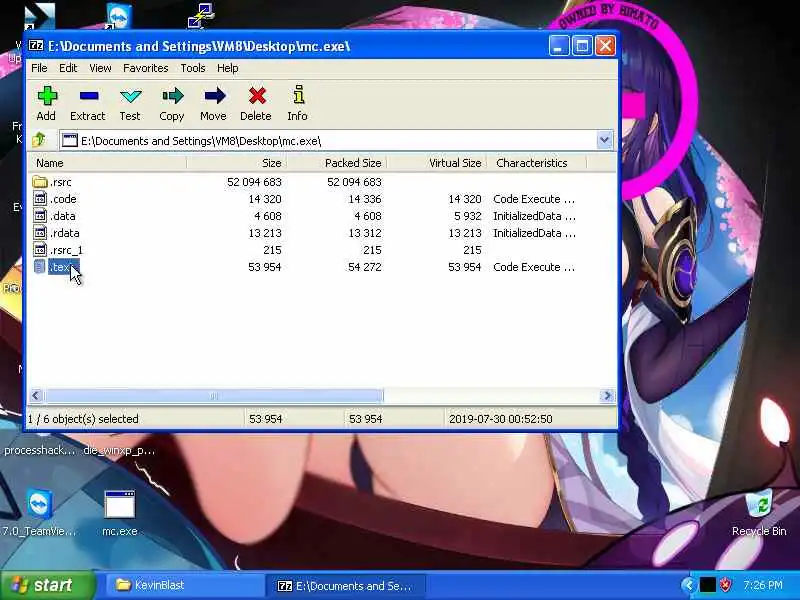Select the .code file icon
800x600 pixels.
point(40,198)
